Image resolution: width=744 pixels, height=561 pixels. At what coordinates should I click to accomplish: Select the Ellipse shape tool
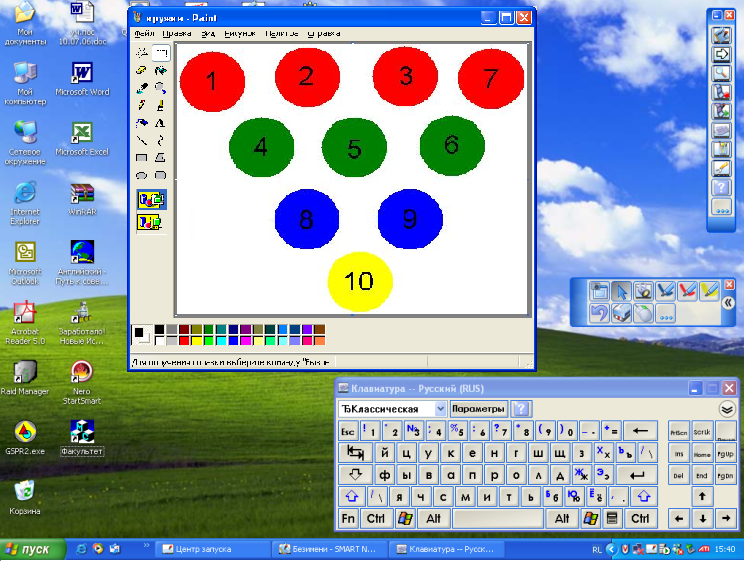141,175
